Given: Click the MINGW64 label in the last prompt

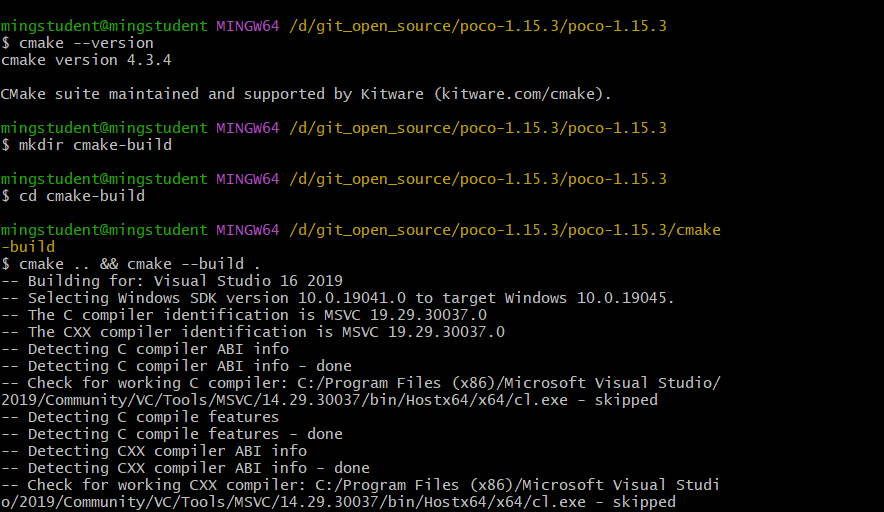Looking at the screenshot, I should pos(247,230).
